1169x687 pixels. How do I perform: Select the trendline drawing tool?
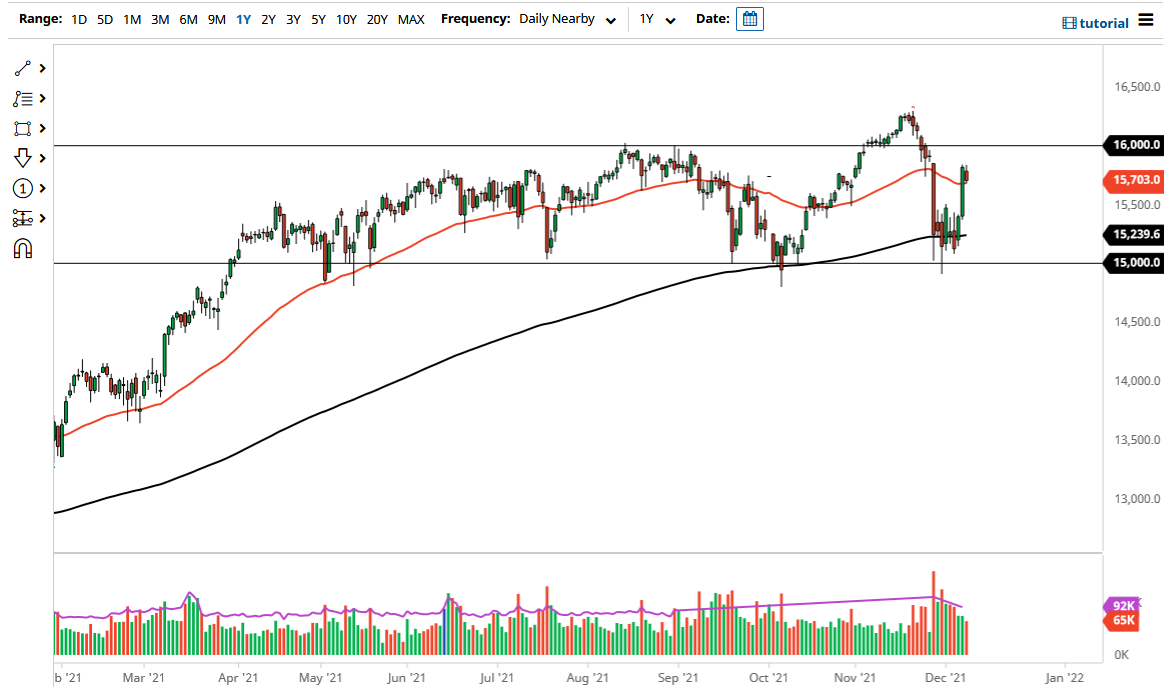pyautogui.click(x=20, y=68)
